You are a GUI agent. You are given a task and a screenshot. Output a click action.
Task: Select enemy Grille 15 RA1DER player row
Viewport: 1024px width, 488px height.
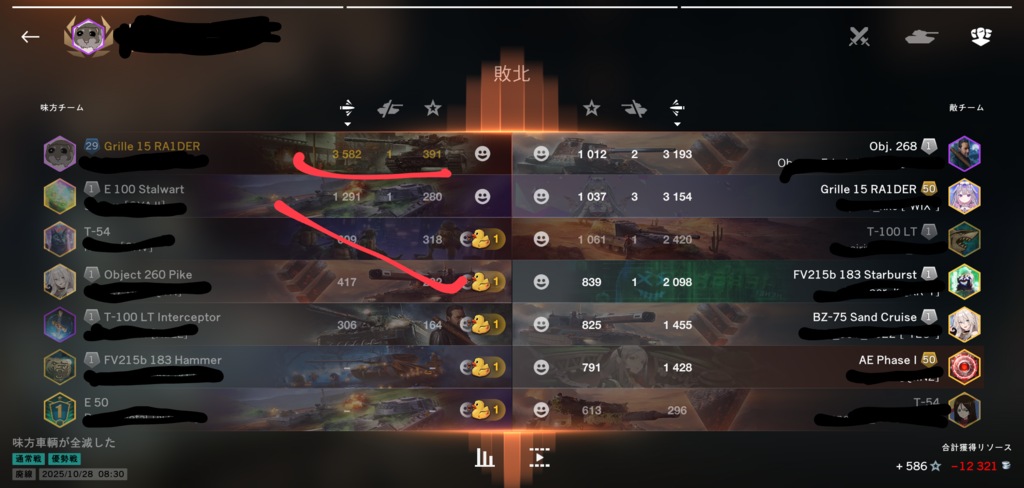pyautogui.click(x=747, y=197)
